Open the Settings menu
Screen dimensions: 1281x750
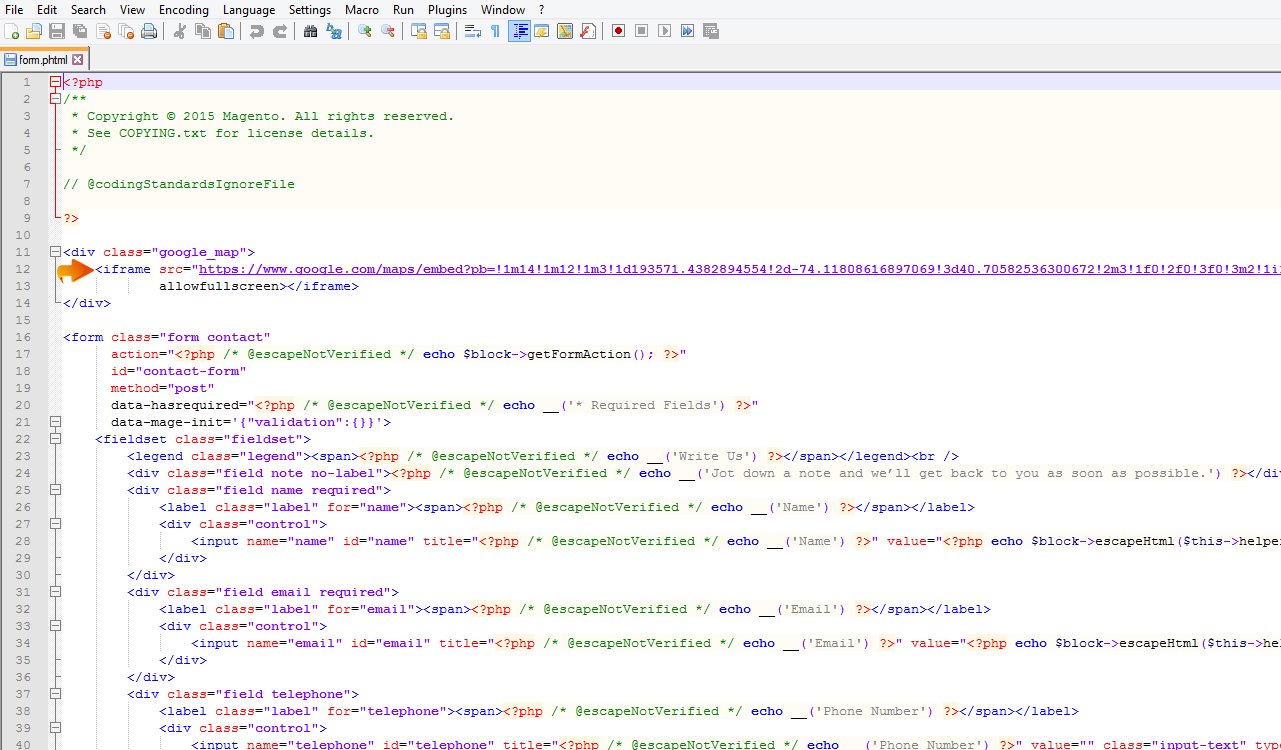[310, 9]
